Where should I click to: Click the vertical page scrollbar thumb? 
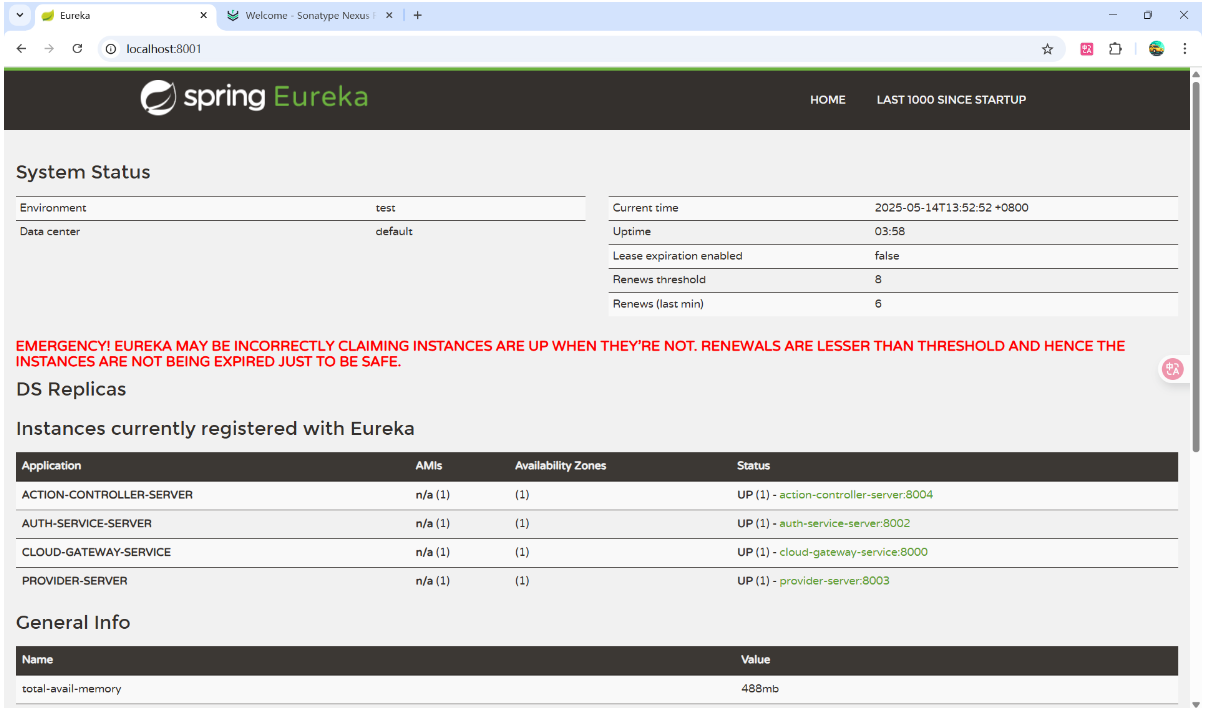1196,267
